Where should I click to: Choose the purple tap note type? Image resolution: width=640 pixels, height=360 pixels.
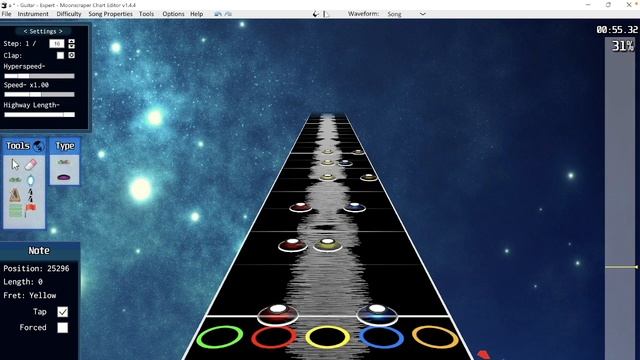[63, 177]
